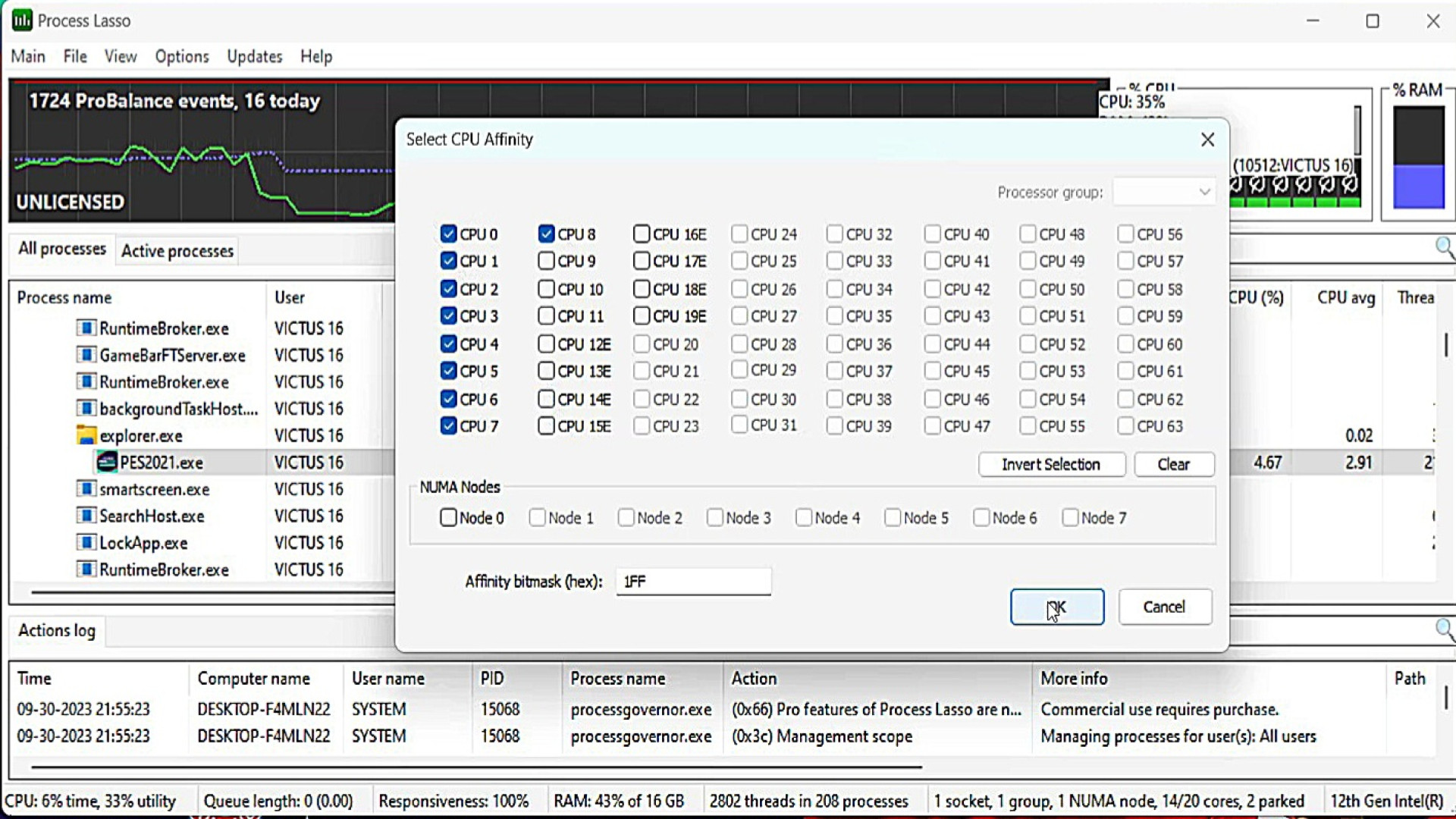Open the Updates menu
The image size is (1456, 819).
(254, 56)
